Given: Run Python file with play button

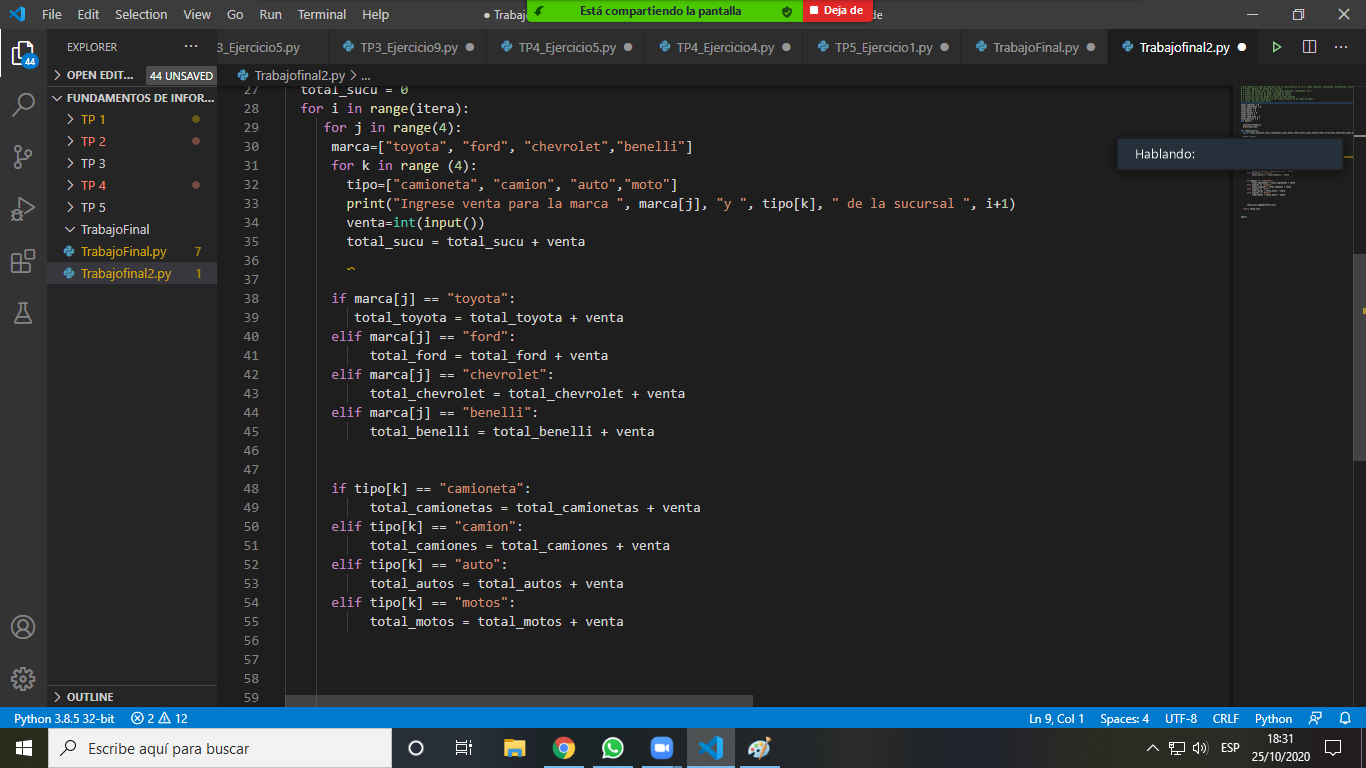Looking at the screenshot, I should coord(1276,47).
